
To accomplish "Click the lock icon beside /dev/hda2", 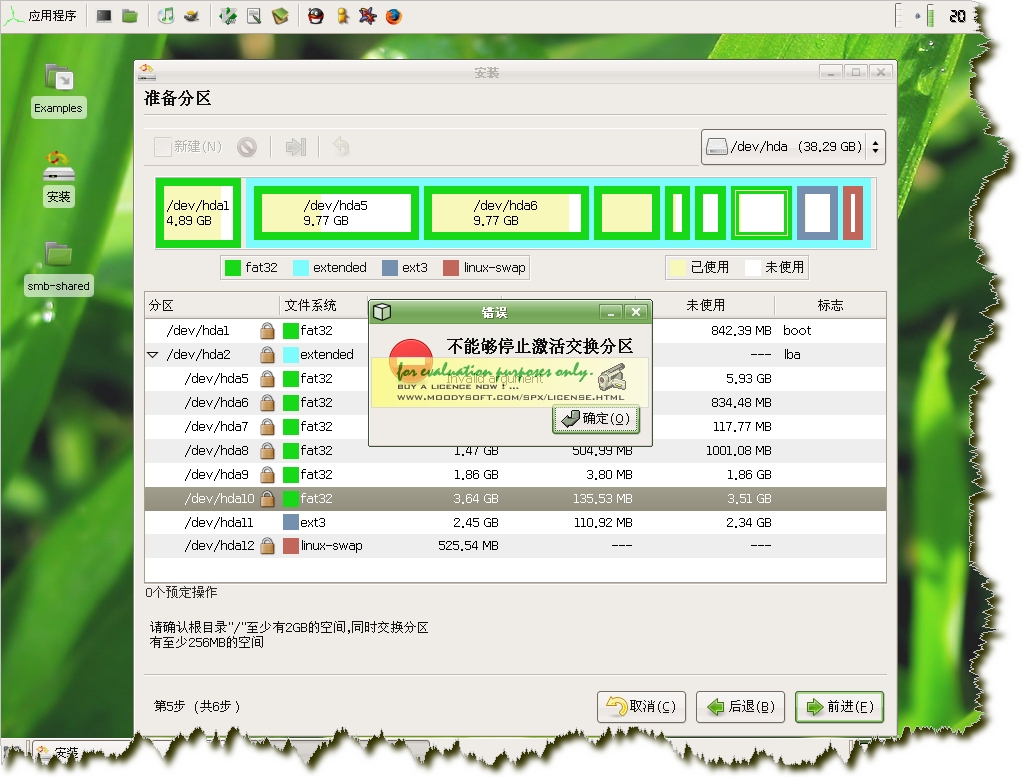I will [x=267, y=355].
